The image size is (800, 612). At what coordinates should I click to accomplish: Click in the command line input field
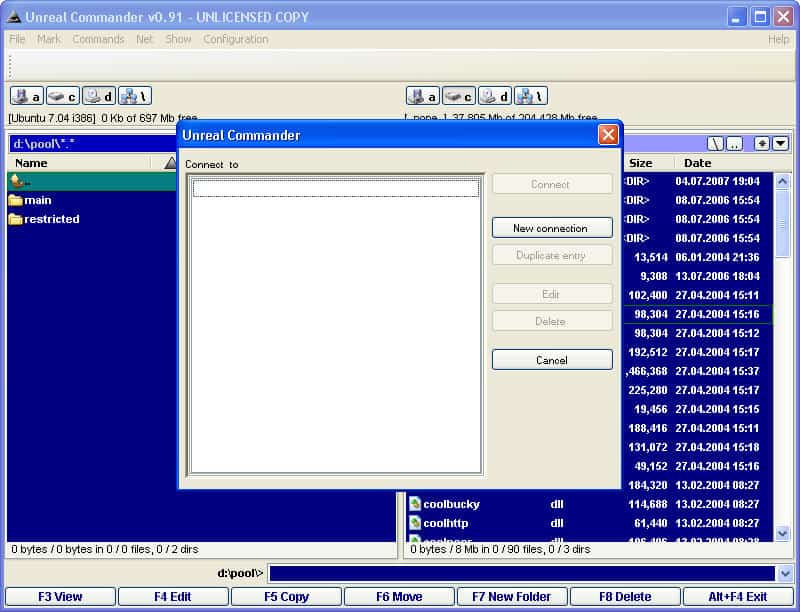pos(520,573)
